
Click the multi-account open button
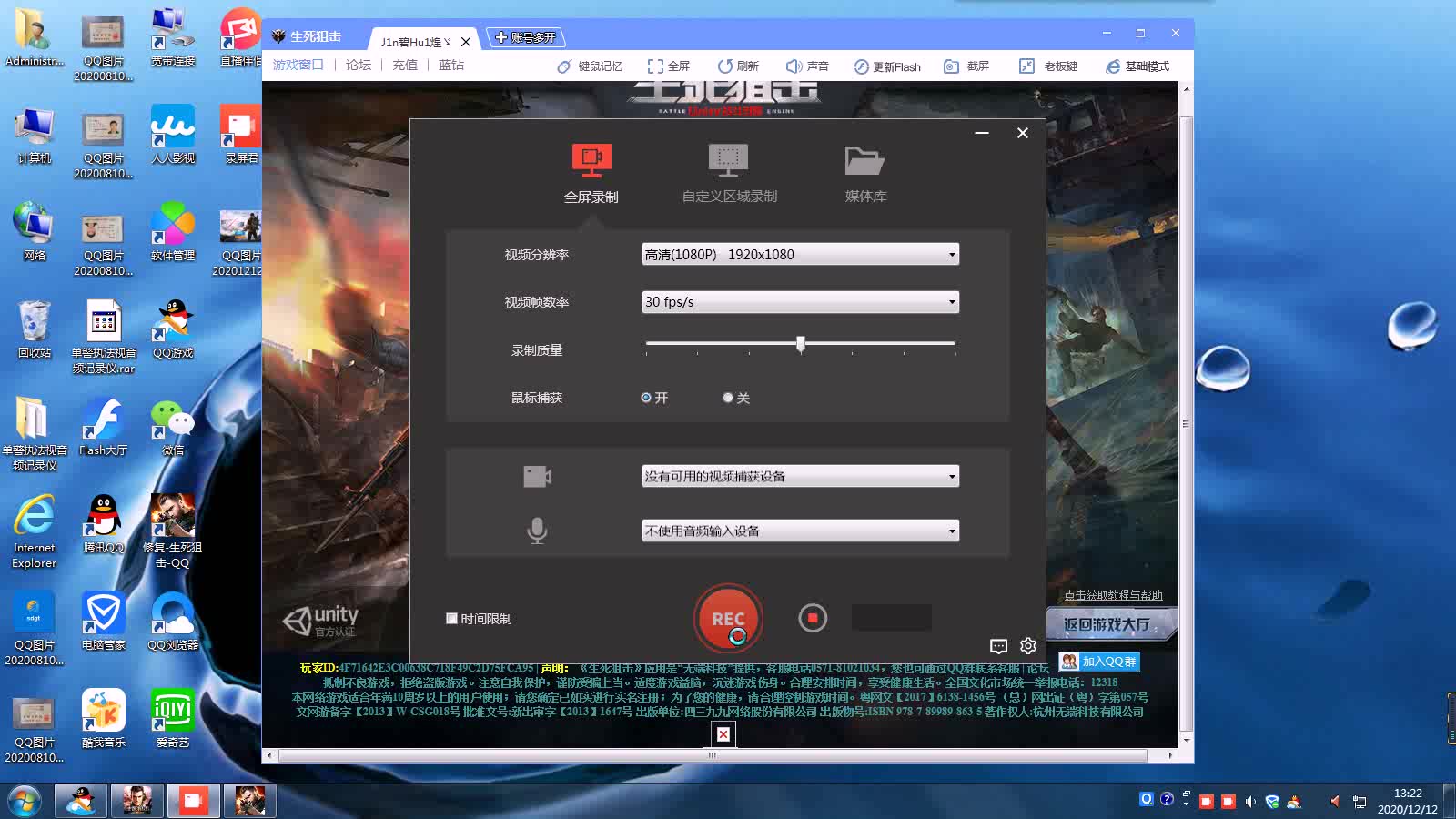point(525,37)
